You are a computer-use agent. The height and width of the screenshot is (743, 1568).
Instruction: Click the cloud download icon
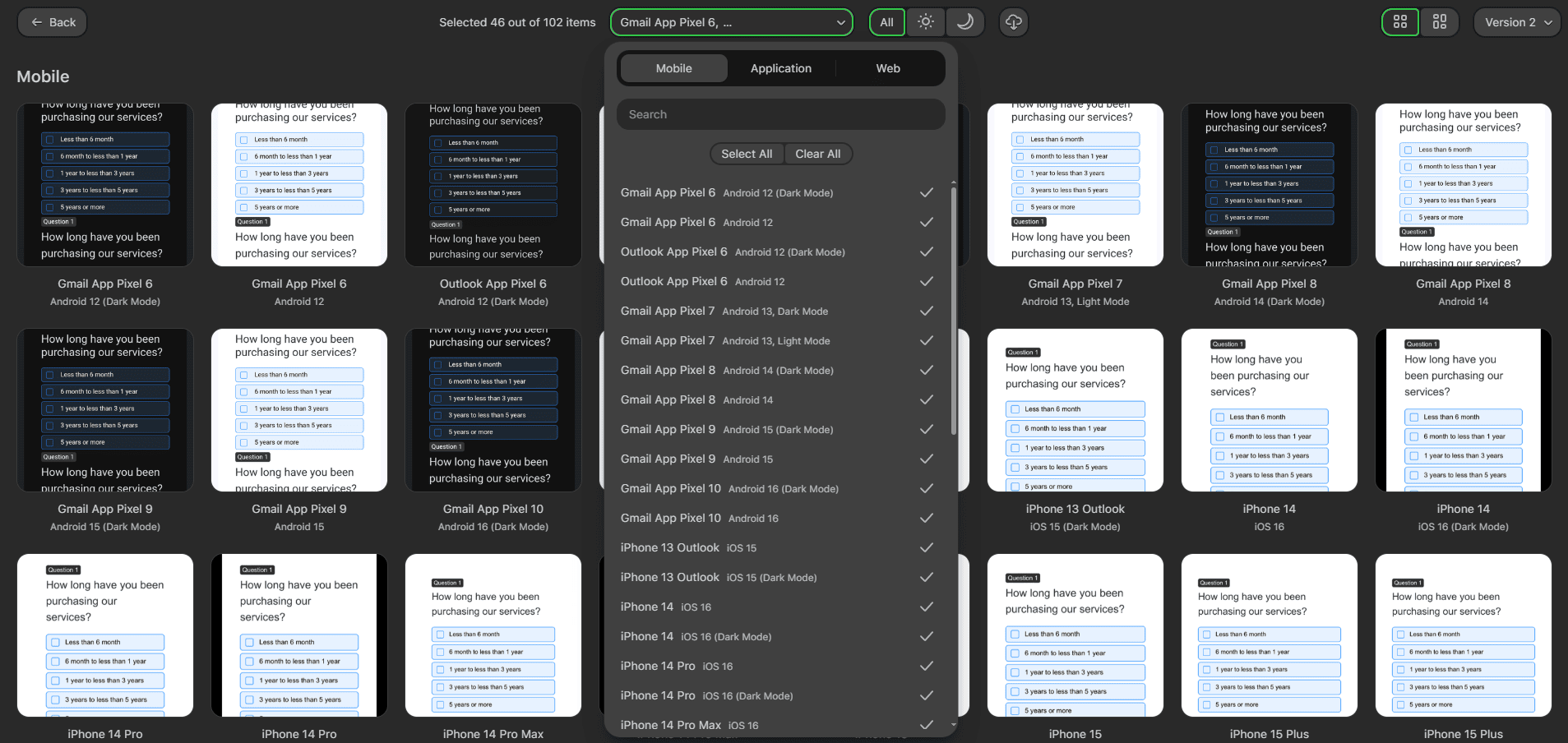[1013, 22]
